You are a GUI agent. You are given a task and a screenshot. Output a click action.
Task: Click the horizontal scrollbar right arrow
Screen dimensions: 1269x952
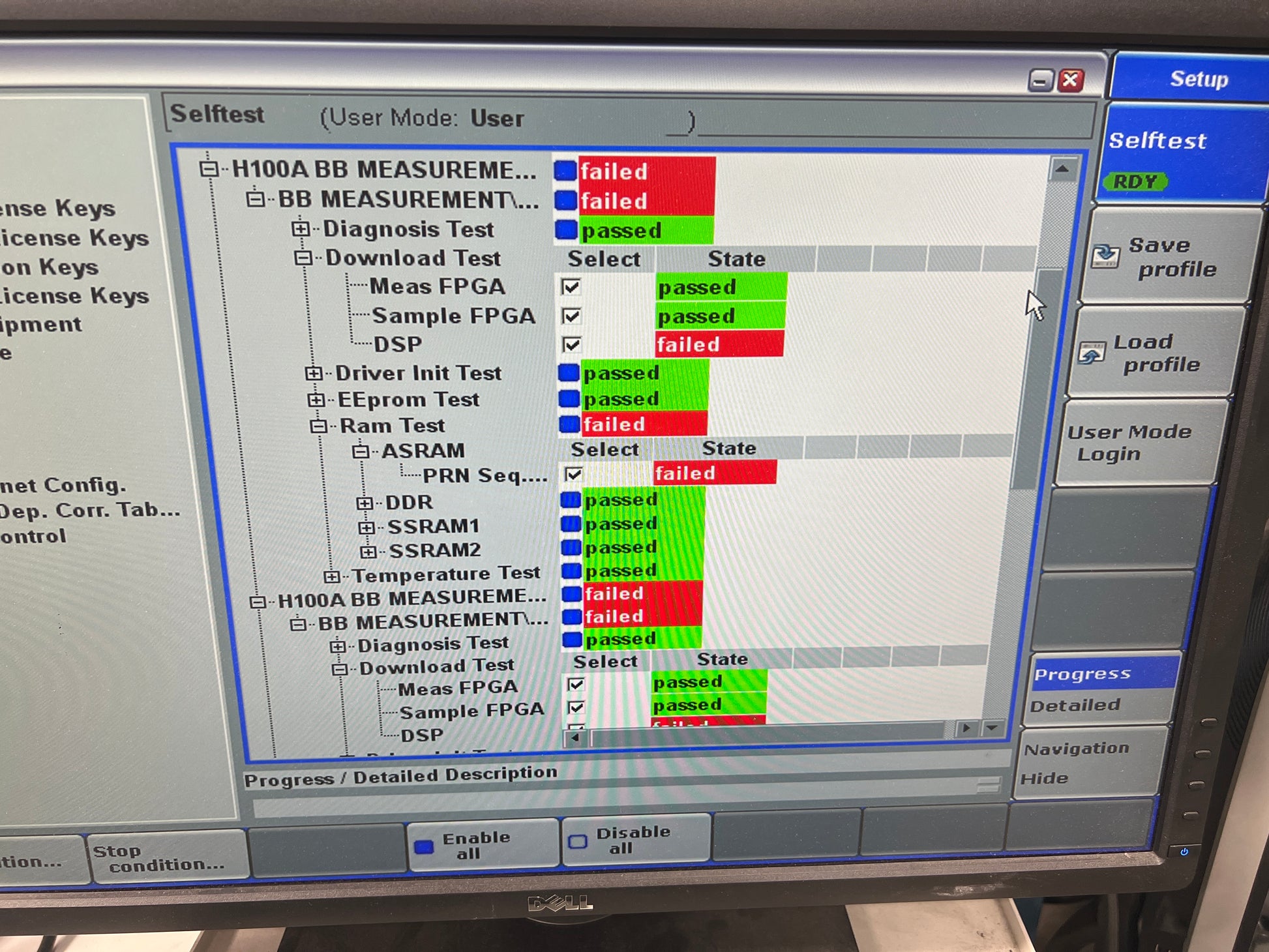tap(966, 728)
